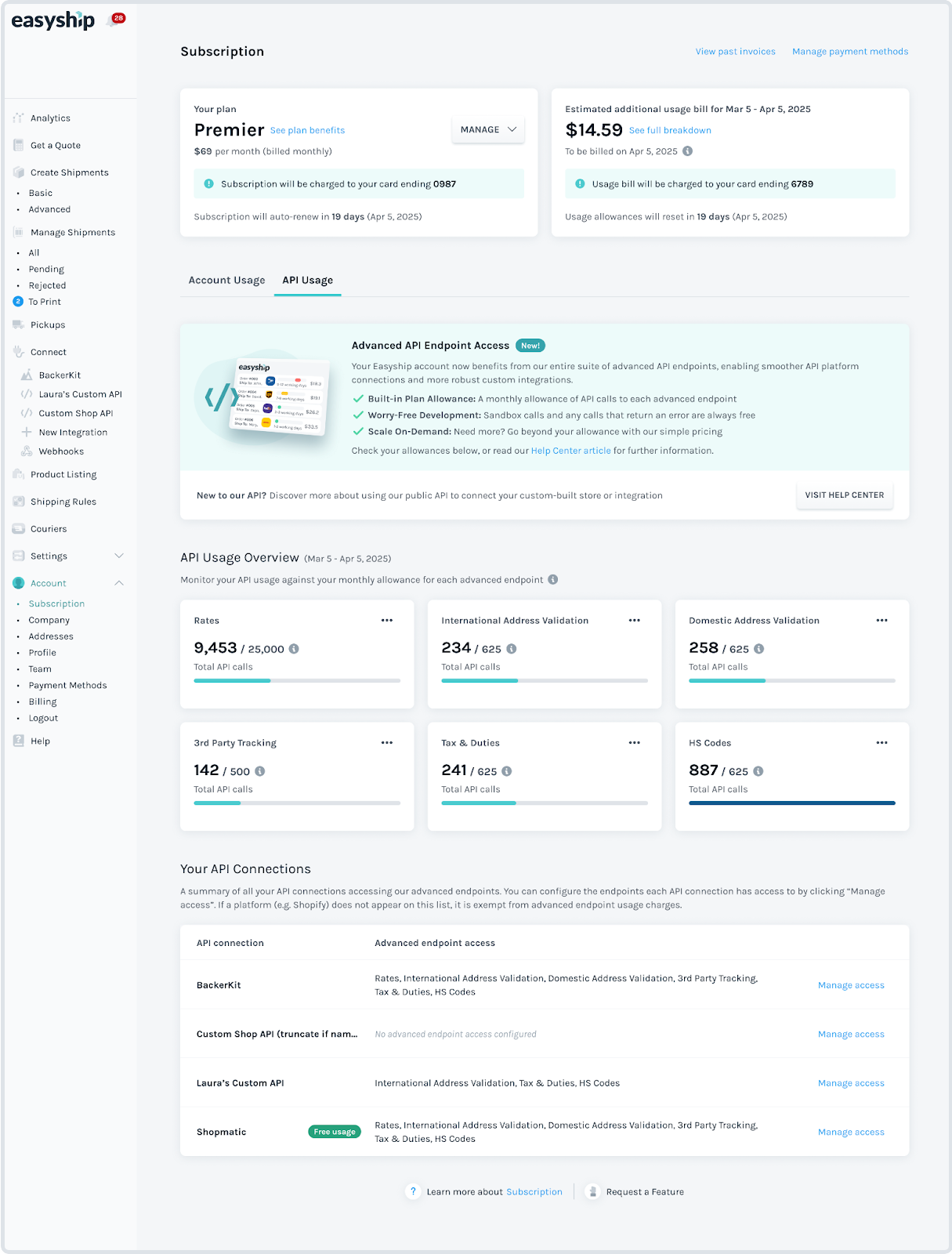Open the Rates card options menu

point(387,621)
